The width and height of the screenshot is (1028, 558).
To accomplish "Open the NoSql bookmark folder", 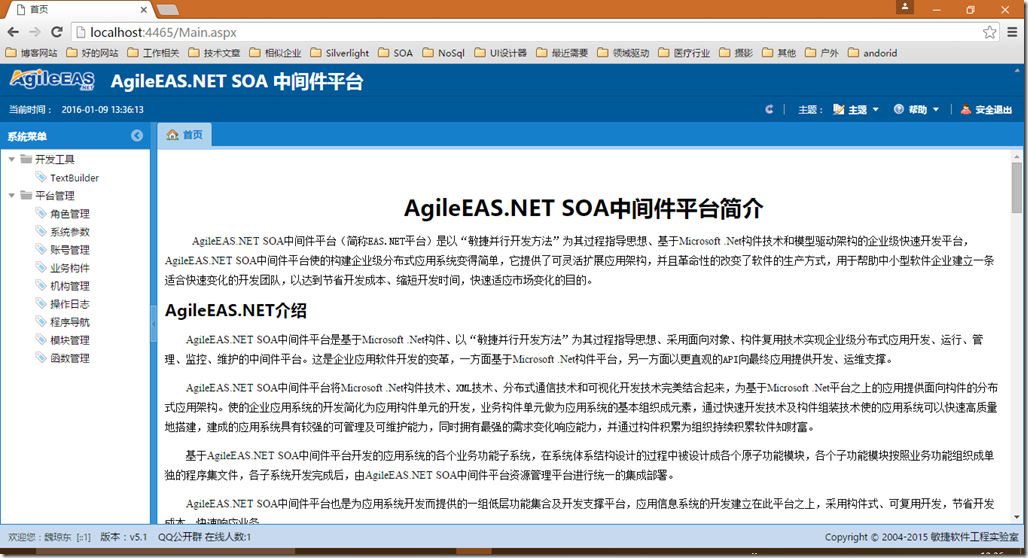I will click(444, 52).
